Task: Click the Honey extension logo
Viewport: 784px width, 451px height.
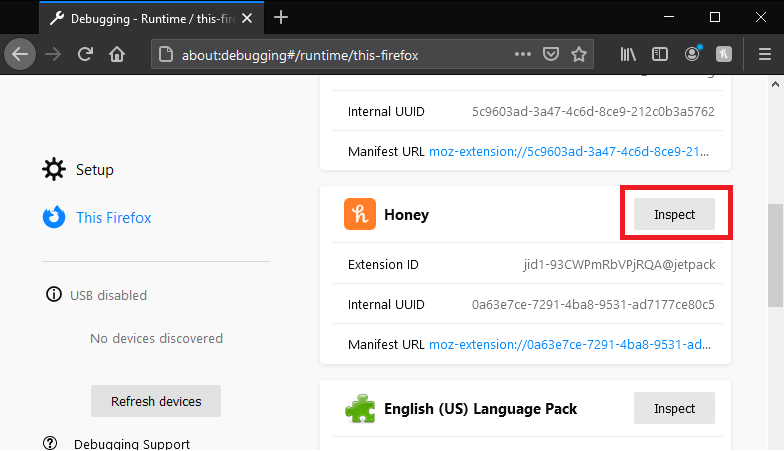Action: [x=360, y=214]
